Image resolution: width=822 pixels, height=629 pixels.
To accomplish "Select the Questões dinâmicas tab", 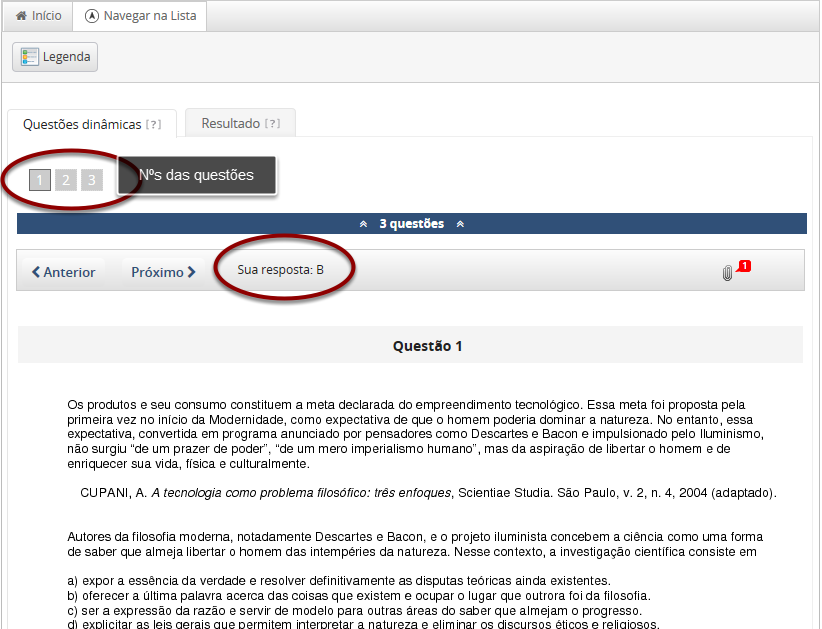I will click(x=82, y=124).
